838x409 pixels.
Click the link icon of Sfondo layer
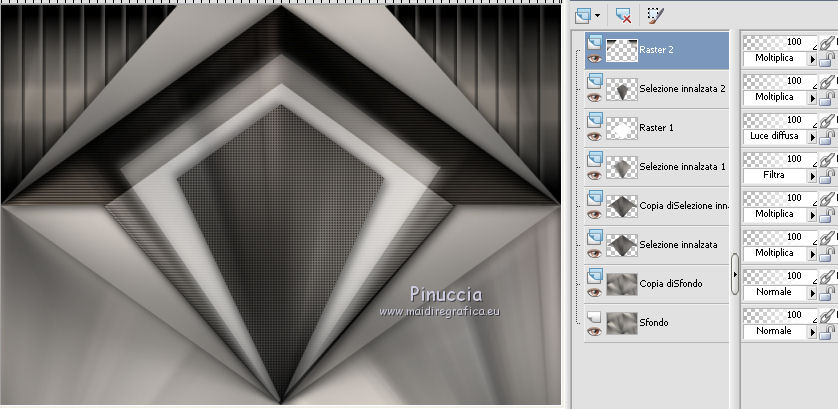(827, 315)
